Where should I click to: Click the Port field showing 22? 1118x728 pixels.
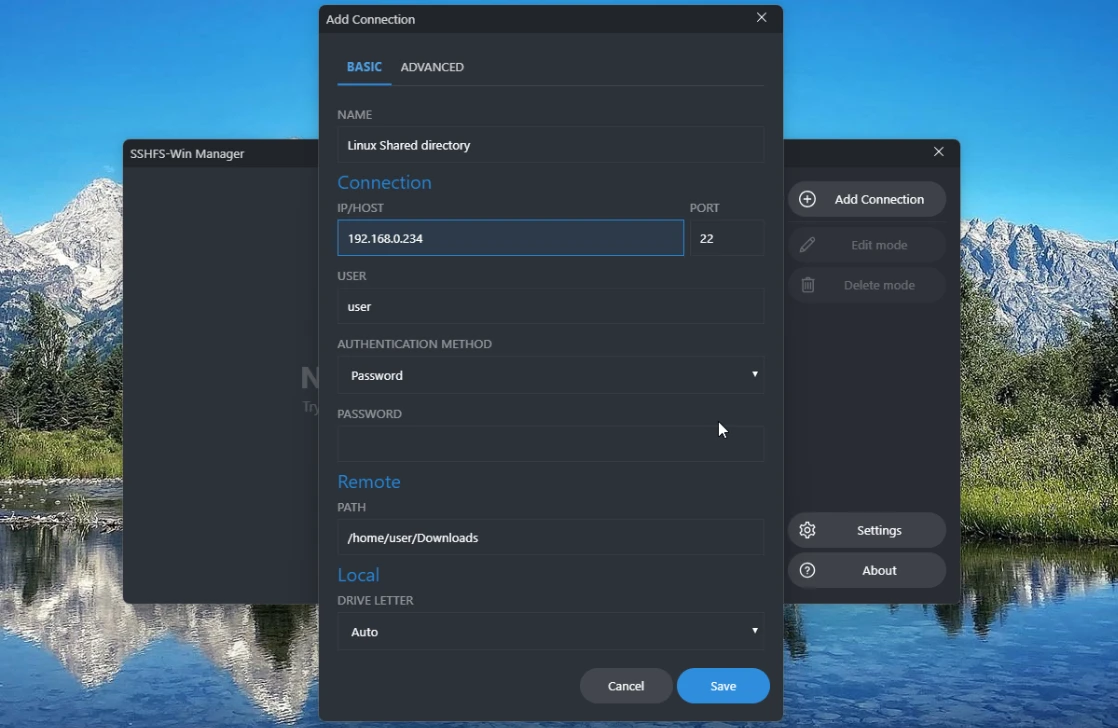[x=727, y=239]
